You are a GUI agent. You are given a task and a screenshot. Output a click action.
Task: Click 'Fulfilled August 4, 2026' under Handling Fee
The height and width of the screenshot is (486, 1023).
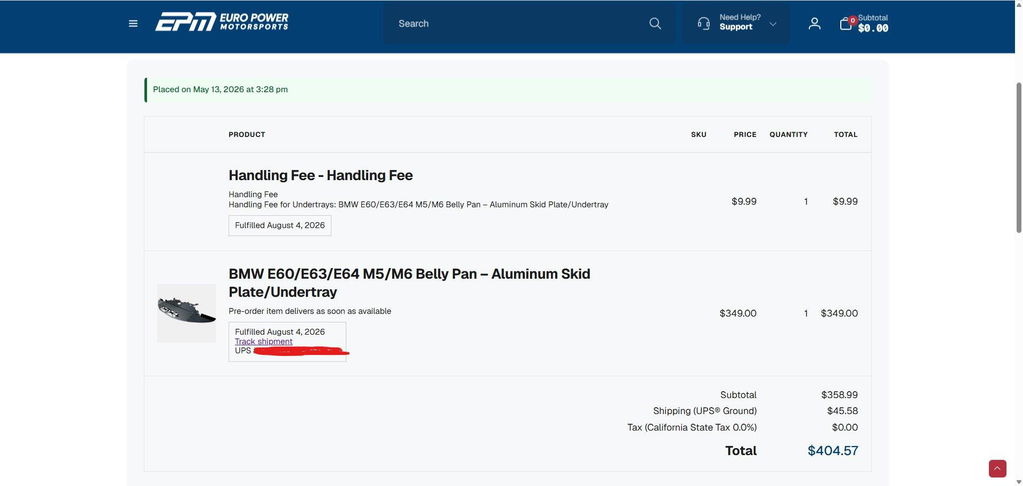(280, 226)
